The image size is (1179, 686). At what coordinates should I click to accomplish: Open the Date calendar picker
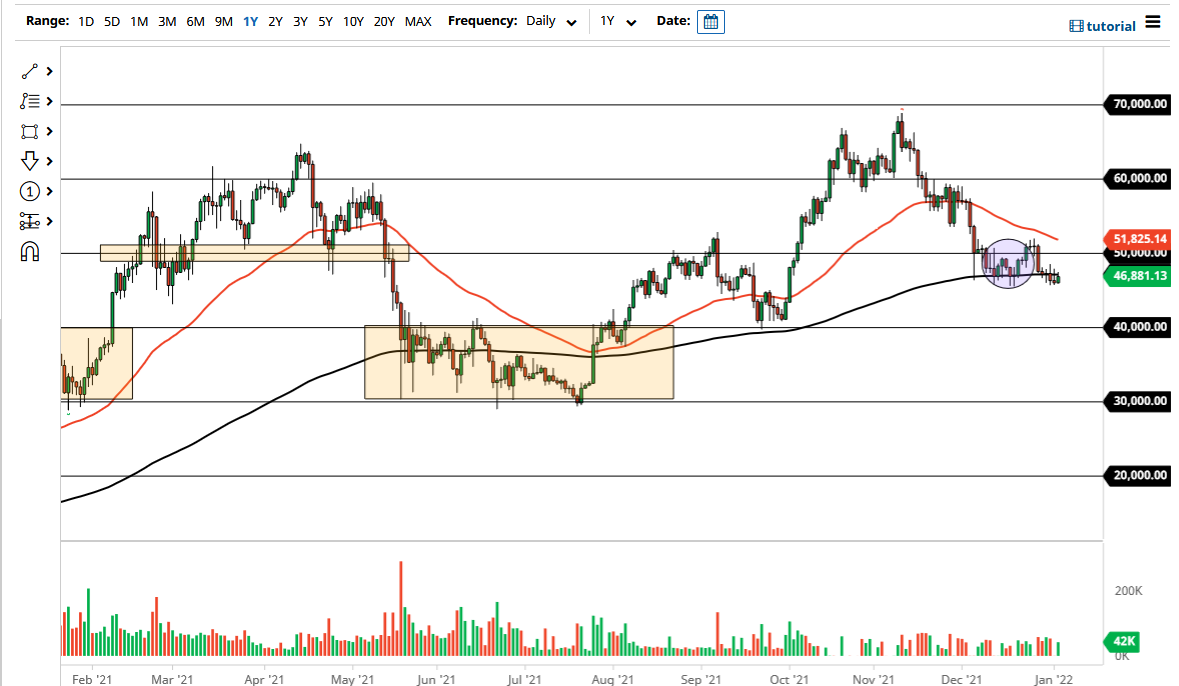tap(710, 21)
